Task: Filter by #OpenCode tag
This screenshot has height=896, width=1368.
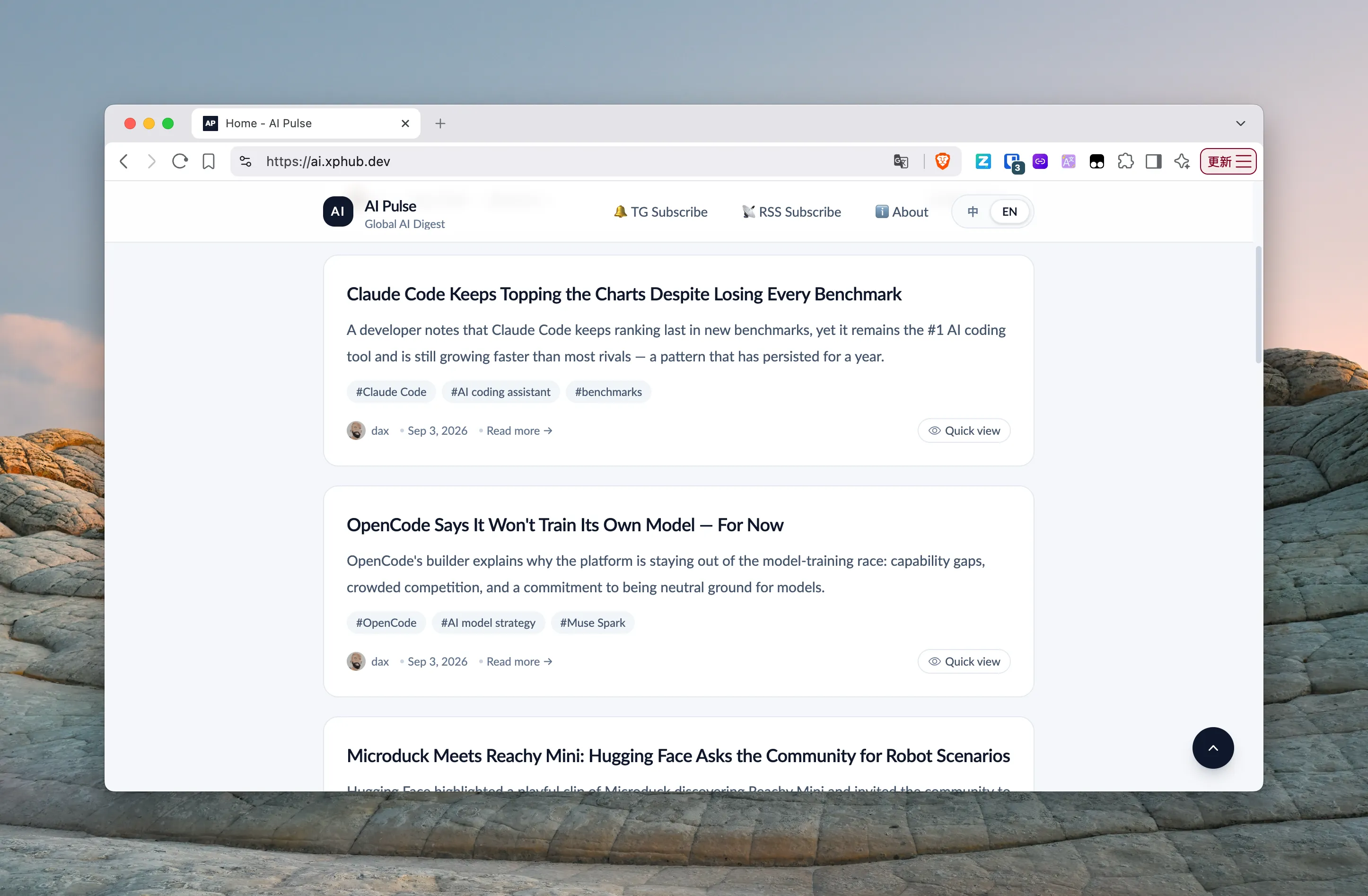Action: click(386, 623)
